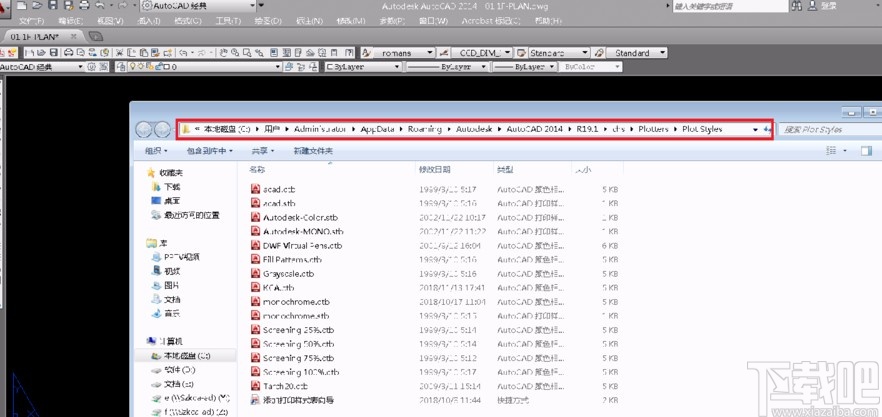Click Undo in the quick access toolbar
Image resolution: width=882 pixels, height=417 pixels.
[100, 6]
